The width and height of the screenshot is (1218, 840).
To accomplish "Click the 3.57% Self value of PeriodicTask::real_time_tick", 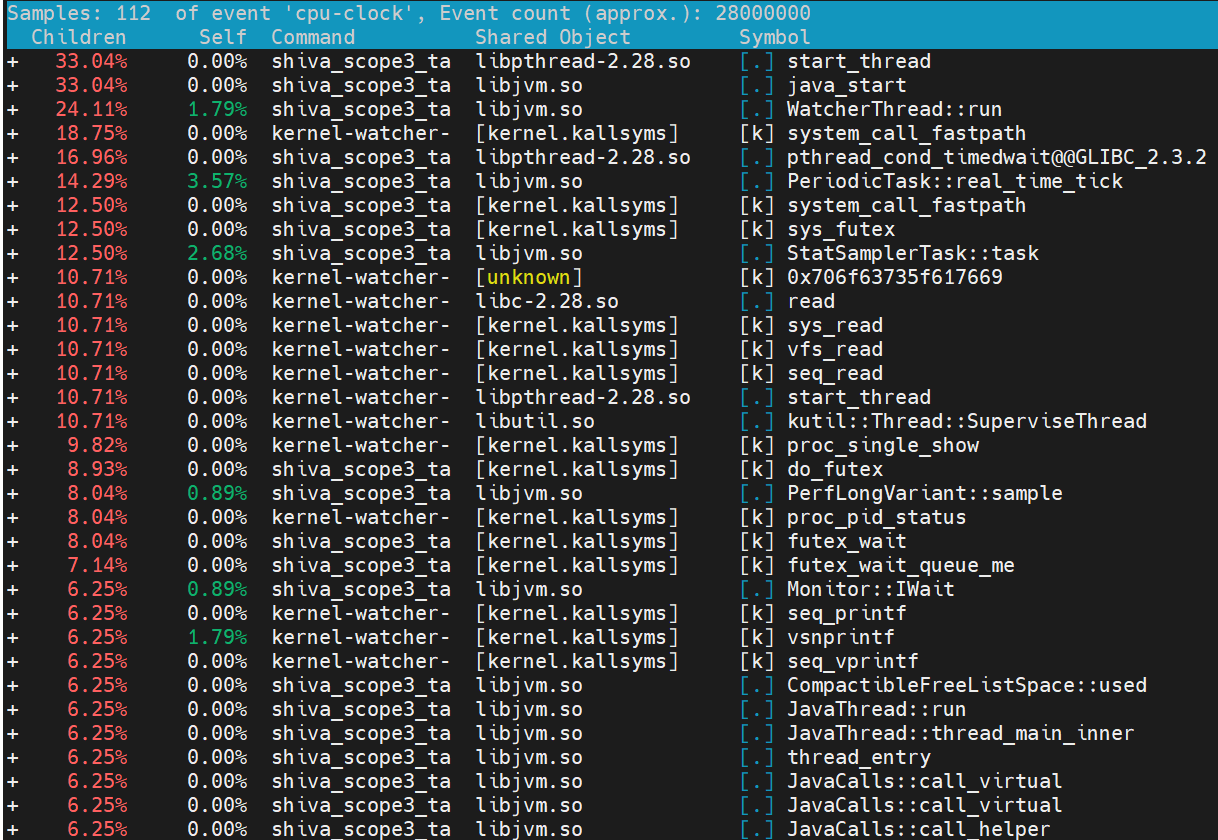I will point(217,182).
